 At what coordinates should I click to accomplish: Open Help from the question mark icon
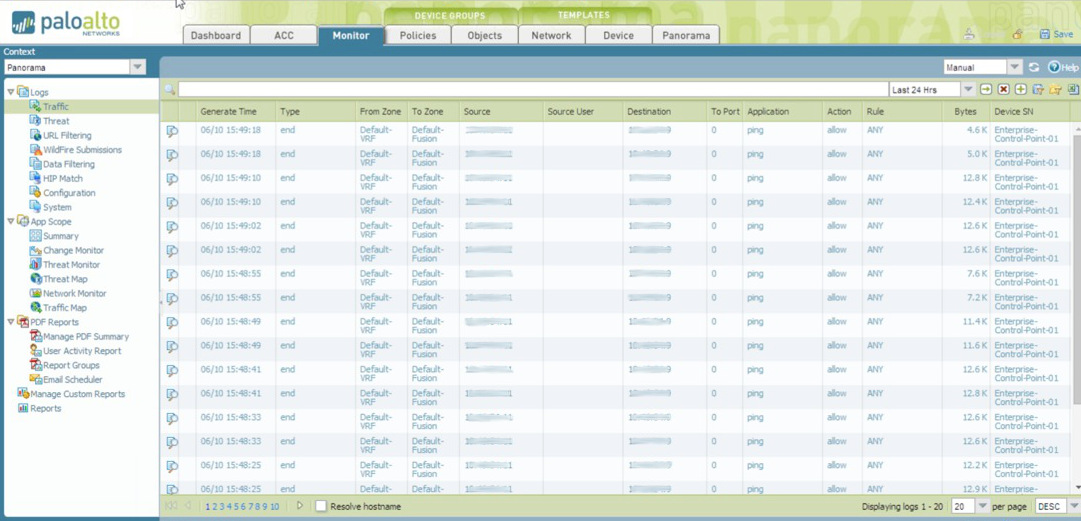(x=1062, y=67)
